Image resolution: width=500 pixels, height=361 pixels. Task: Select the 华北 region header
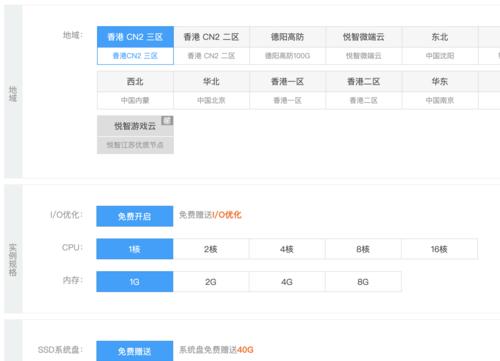pyautogui.click(x=211, y=81)
